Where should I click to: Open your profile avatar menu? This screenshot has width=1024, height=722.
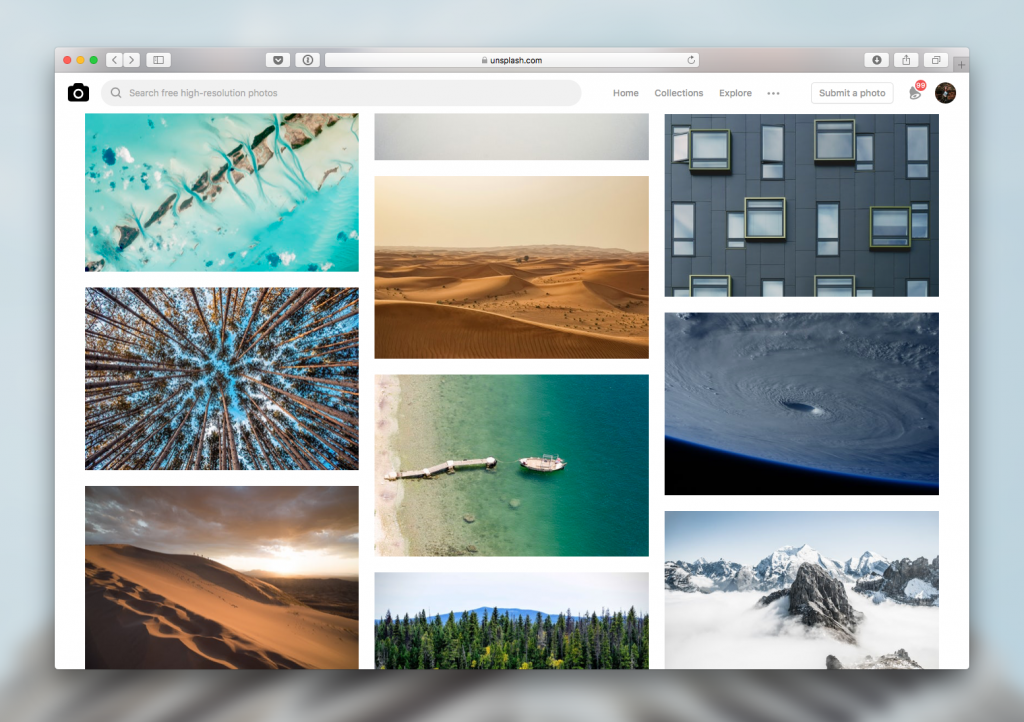tap(945, 92)
